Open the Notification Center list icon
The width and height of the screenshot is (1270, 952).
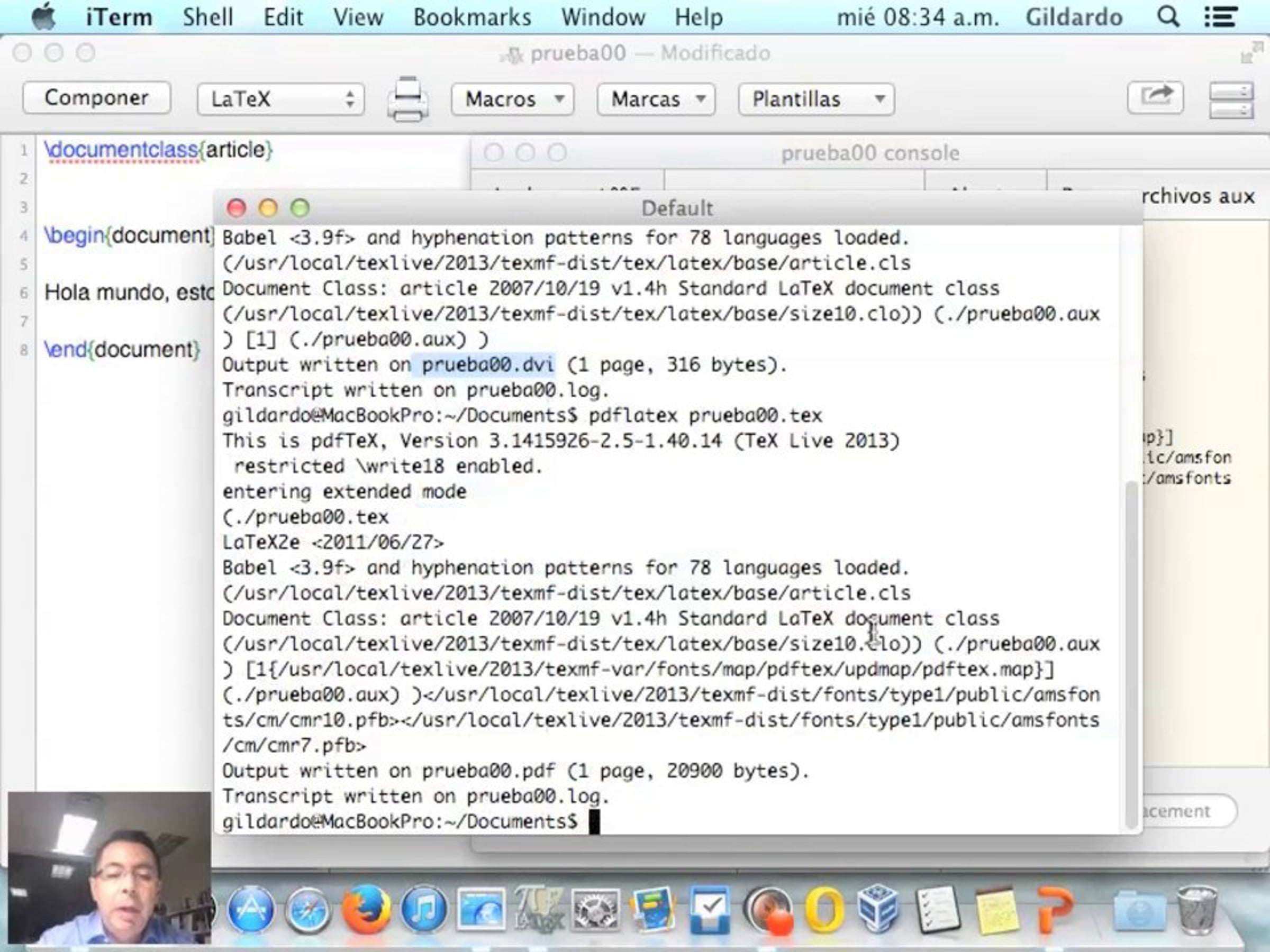[1221, 17]
